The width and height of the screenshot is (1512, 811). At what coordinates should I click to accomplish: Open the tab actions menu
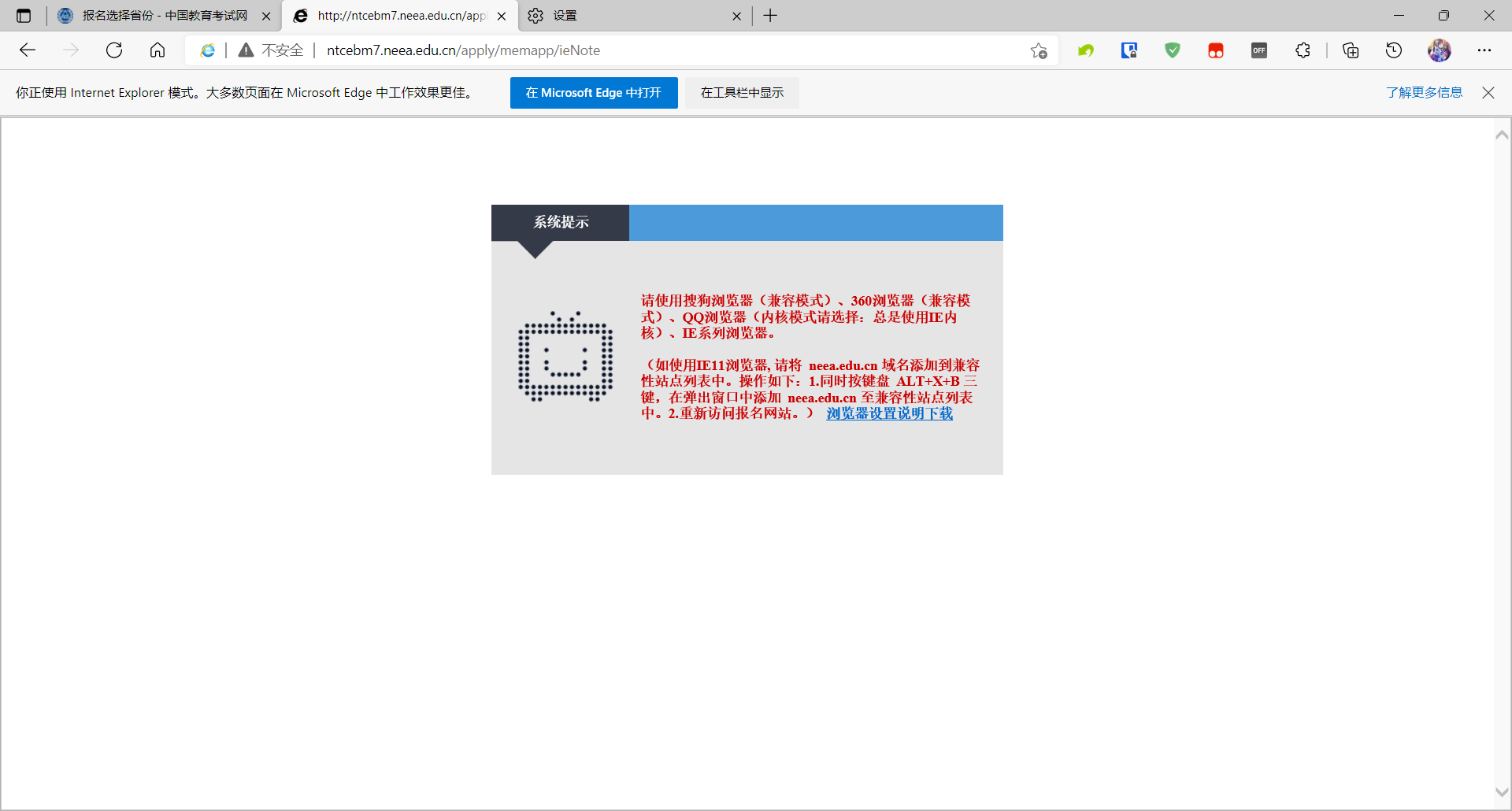[x=24, y=16]
